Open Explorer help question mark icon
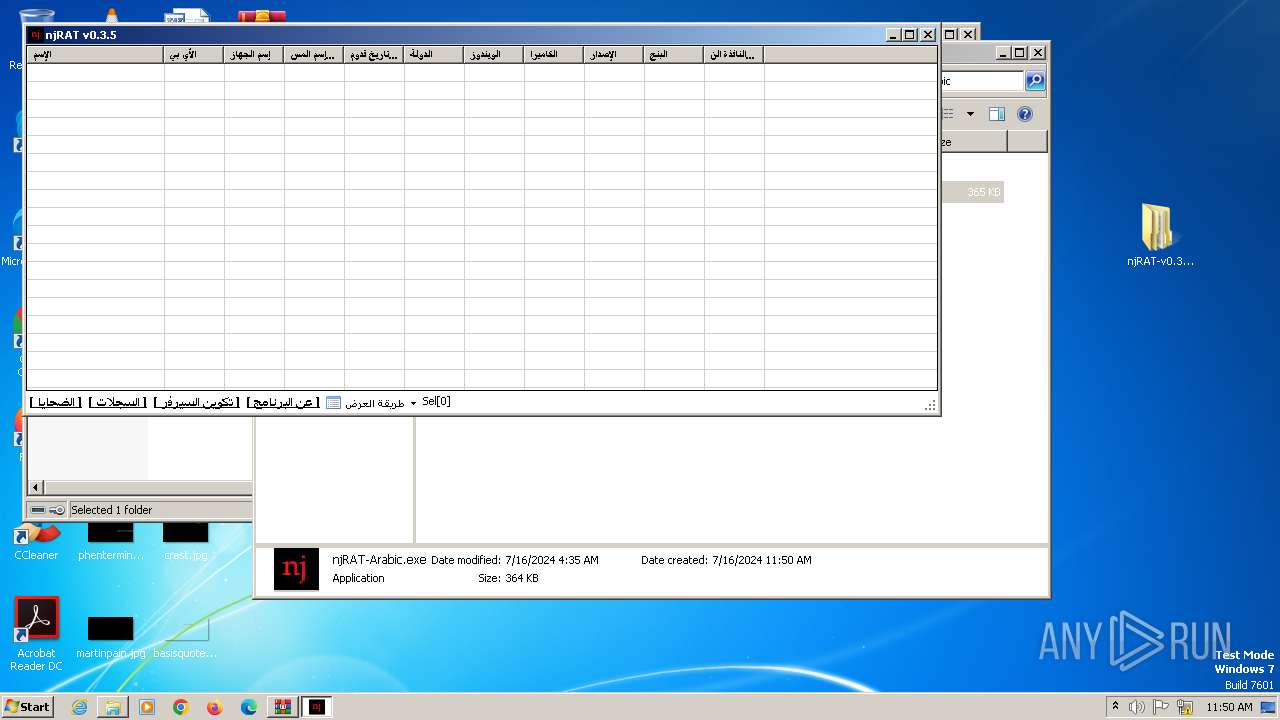 click(x=1024, y=114)
